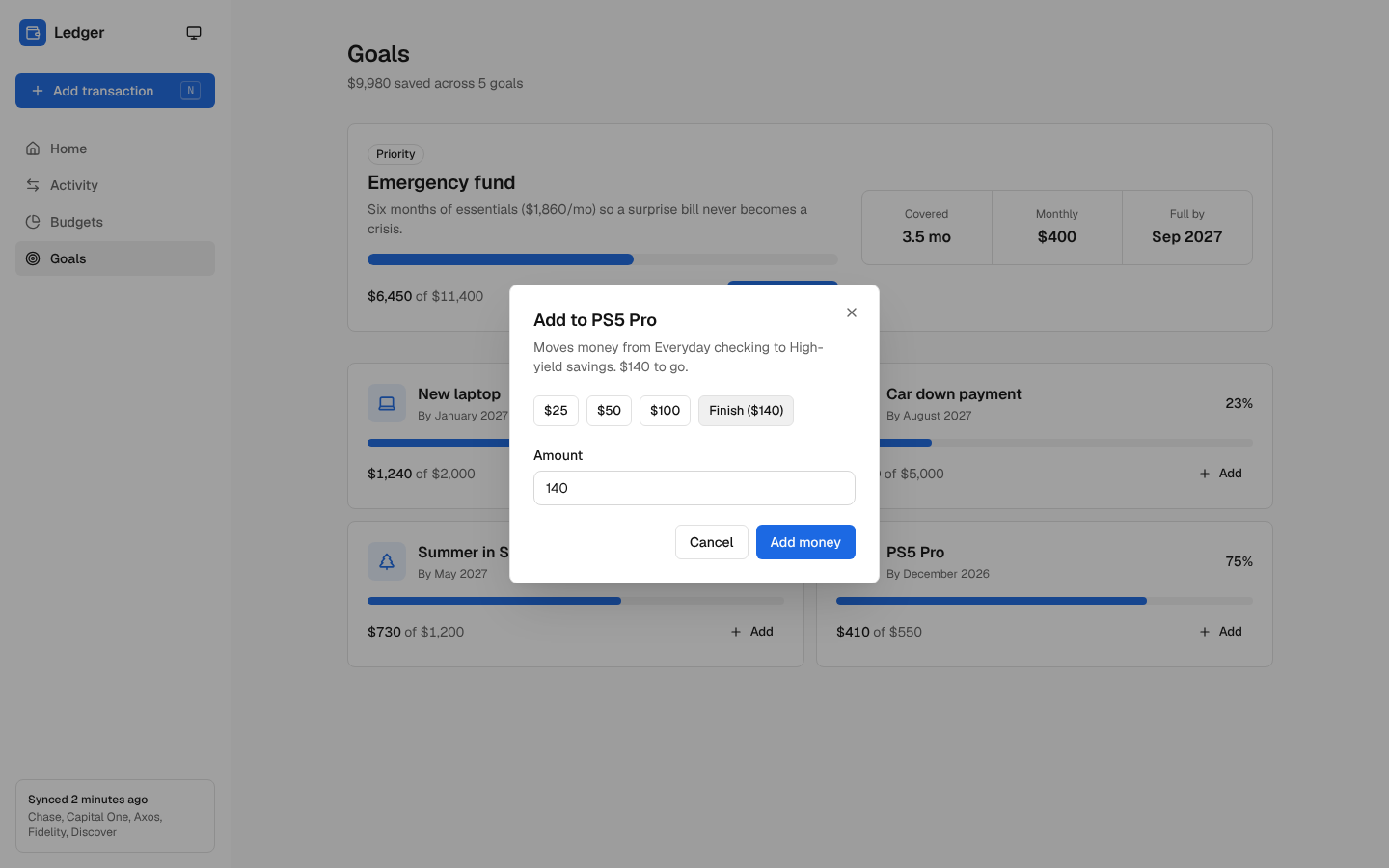Choose the $50 quick amount
Screen dimensions: 1389x868
pyautogui.click(x=609, y=411)
